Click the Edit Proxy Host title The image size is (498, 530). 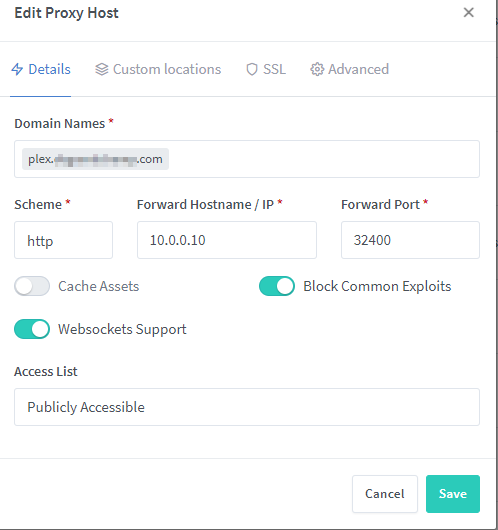(67, 13)
